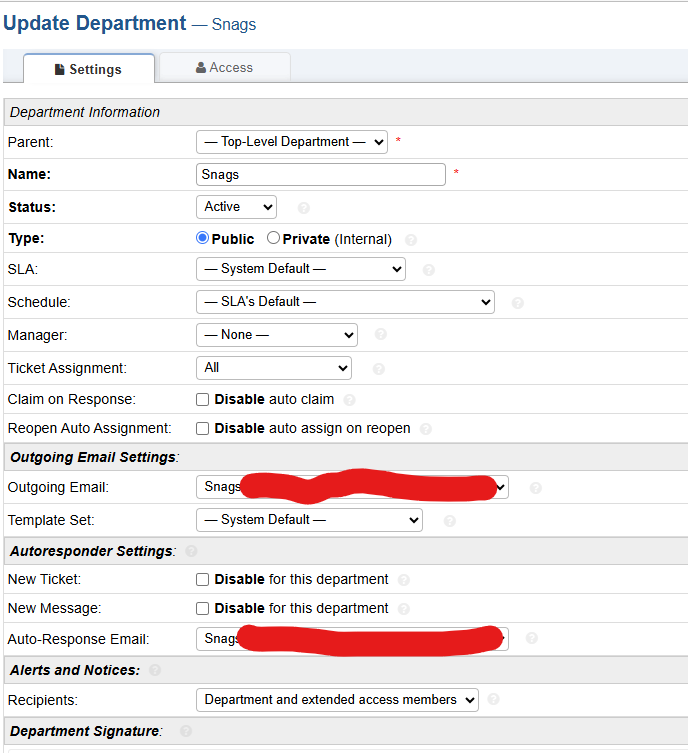
Task: Click the Update Department heading text
Action: click(95, 23)
